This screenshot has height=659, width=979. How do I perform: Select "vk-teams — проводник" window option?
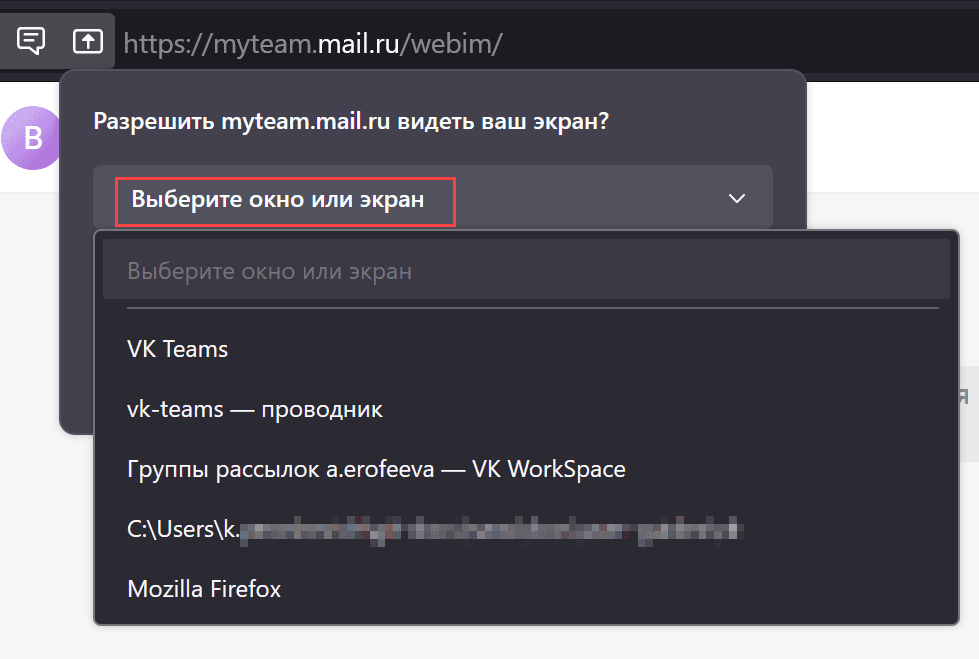coord(526,409)
